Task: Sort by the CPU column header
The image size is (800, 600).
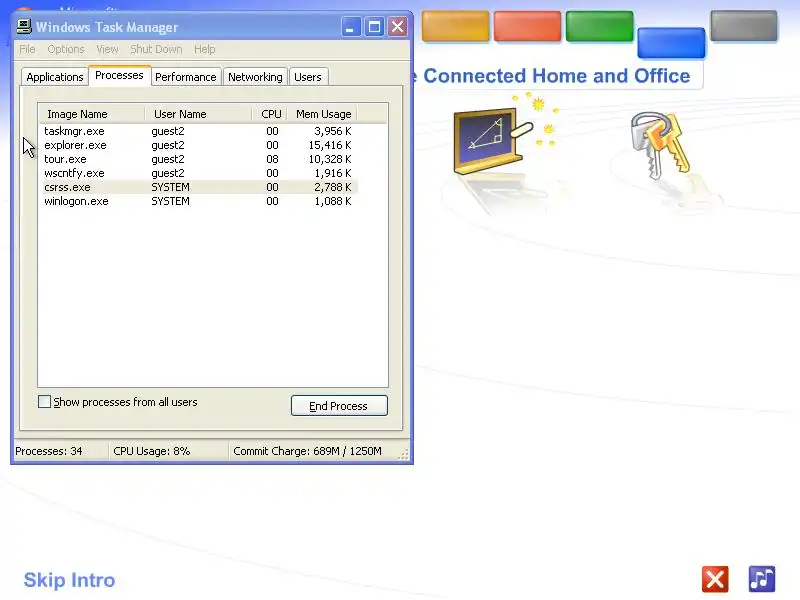Action: point(269,114)
